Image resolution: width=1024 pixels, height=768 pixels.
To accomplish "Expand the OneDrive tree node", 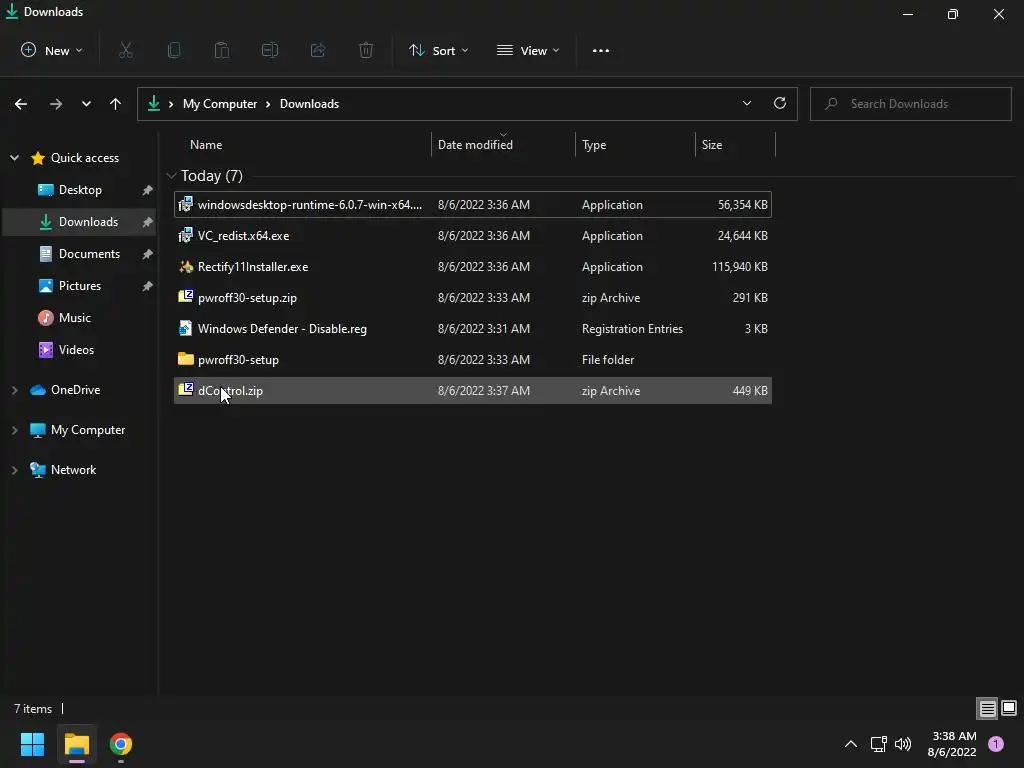I will point(14,390).
